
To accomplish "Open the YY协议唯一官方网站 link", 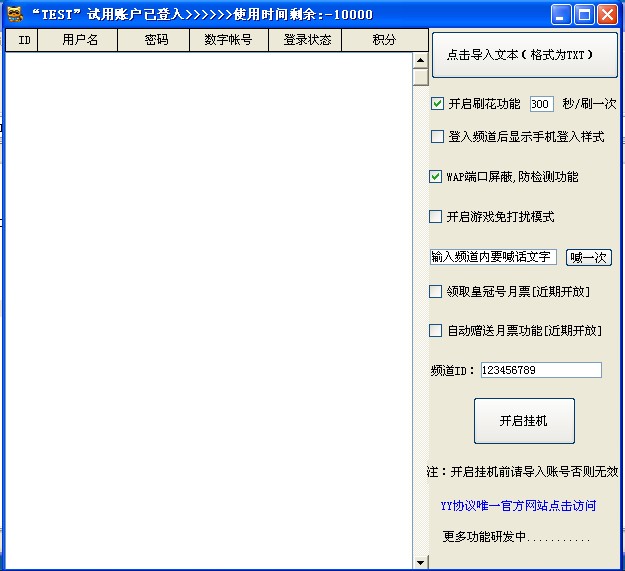I will point(518,506).
